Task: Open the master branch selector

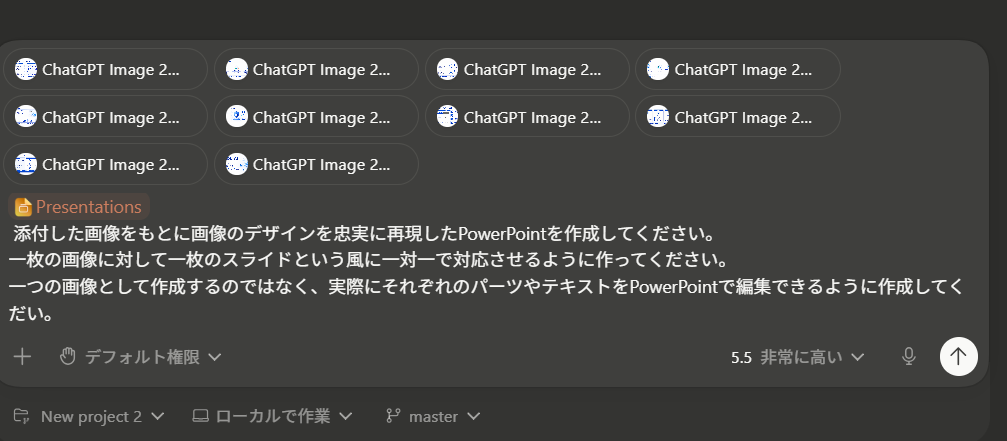Action: pyautogui.click(x=433, y=417)
